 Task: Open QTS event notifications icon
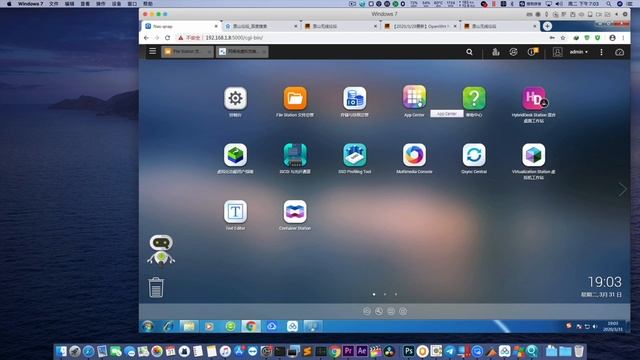click(532, 52)
